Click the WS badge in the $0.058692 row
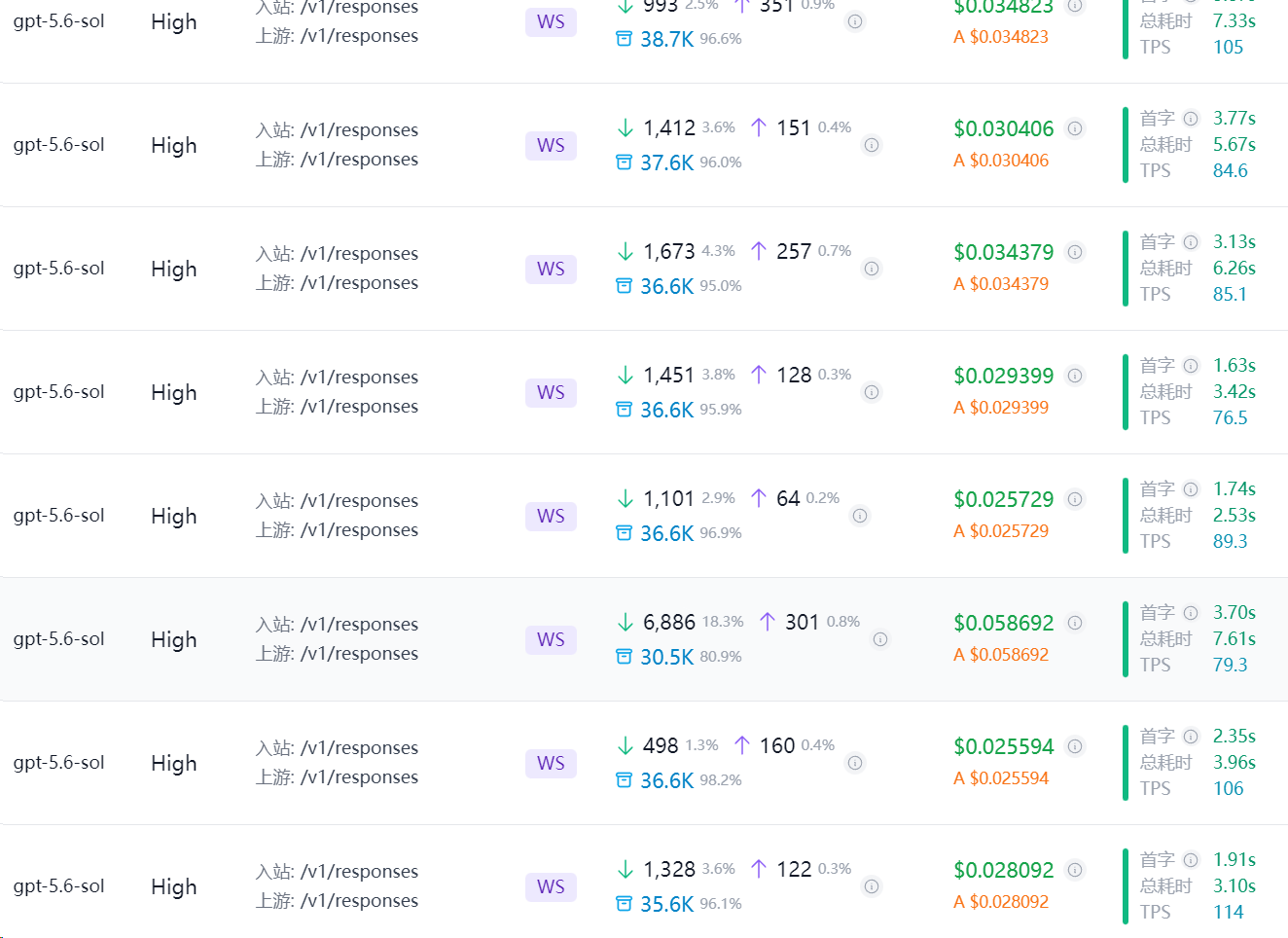The height and width of the screenshot is (938, 1288). [551, 639]
